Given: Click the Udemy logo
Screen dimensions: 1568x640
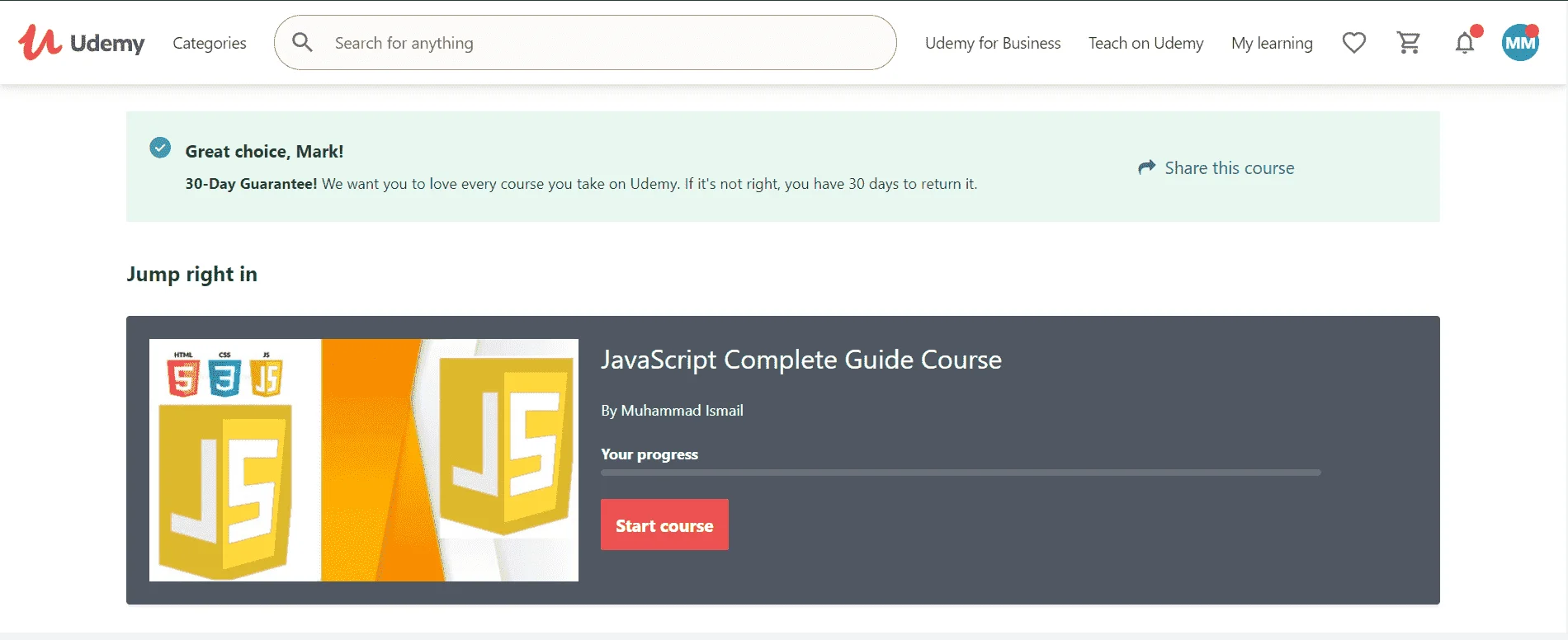Looking at the screenshot, I should point(81,42).
